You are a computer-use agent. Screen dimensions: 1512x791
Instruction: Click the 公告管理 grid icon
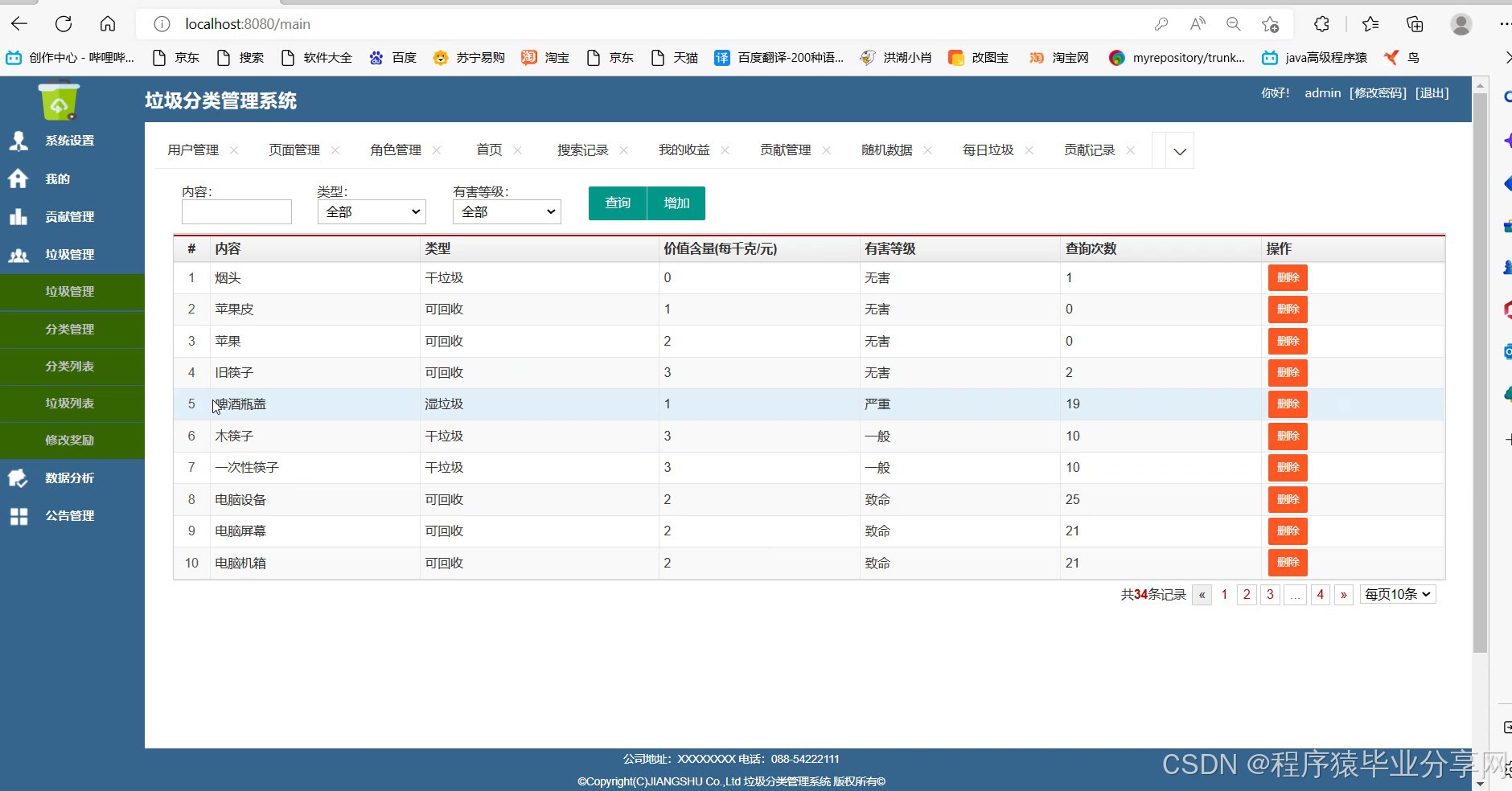(x=18, y=516)
